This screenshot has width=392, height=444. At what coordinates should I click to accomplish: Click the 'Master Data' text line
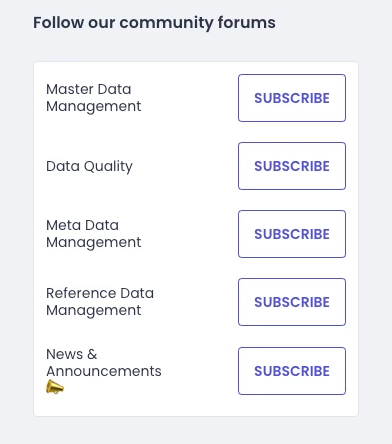89,89
